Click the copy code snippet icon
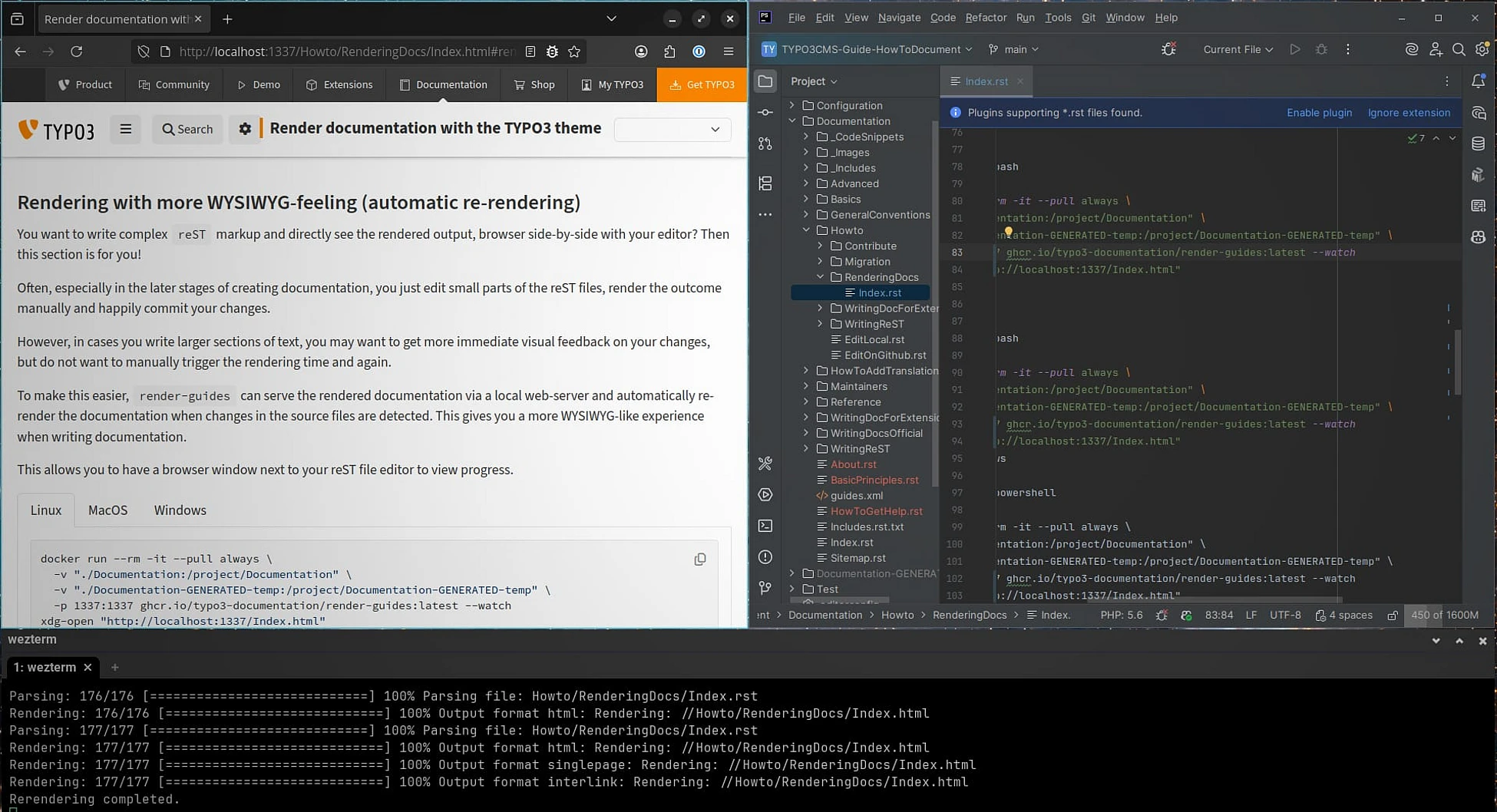 (x=699, y=559)
